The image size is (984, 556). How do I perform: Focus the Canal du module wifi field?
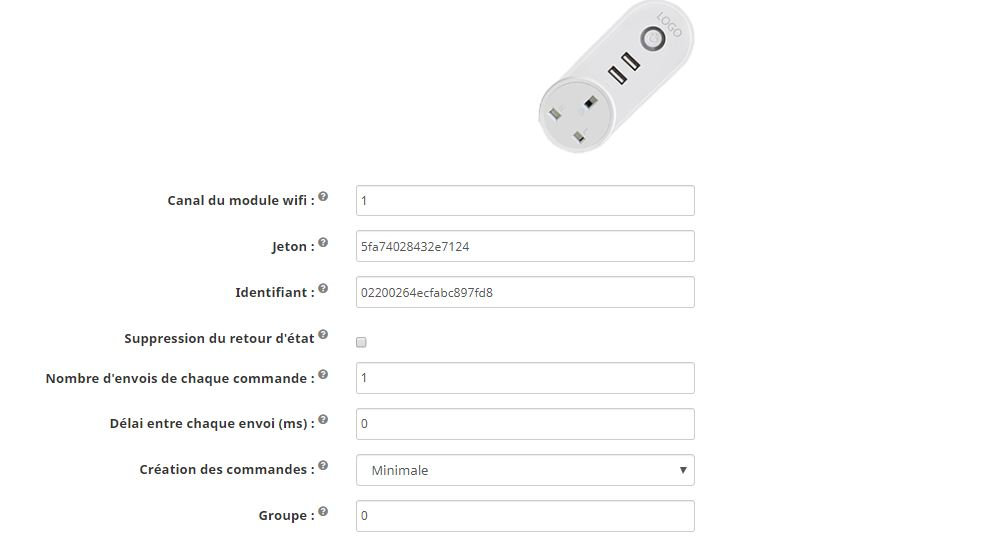point(524,200)
